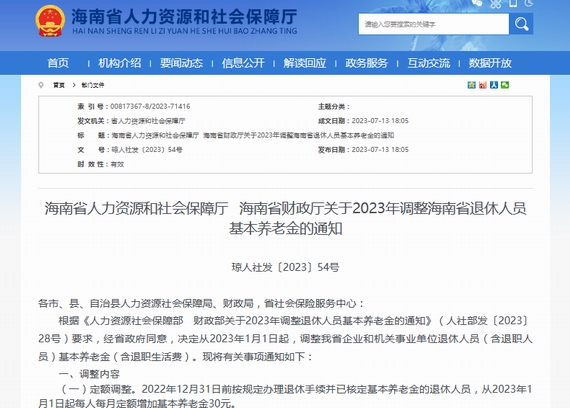
Task: Click the 主题分类 label
Action: pos(333,107)
